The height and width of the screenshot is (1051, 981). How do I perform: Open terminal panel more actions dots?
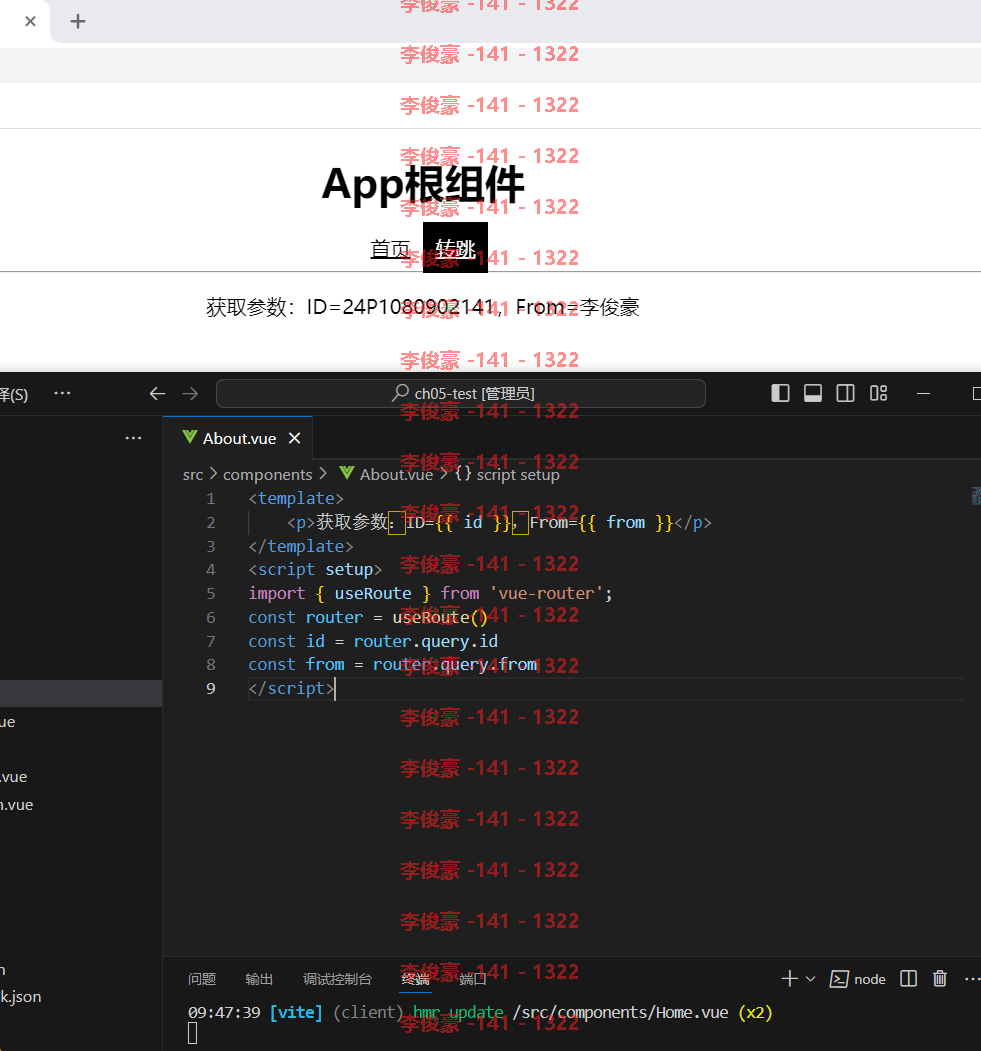972,979
